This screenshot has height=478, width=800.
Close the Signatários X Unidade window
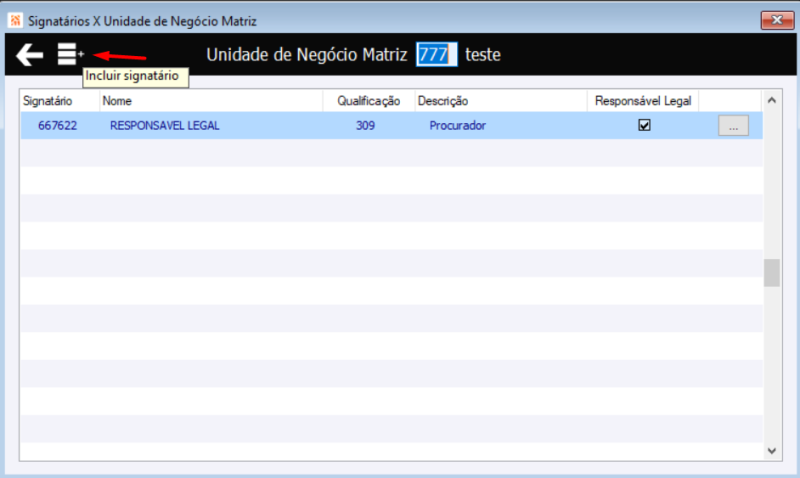[777, 20]
